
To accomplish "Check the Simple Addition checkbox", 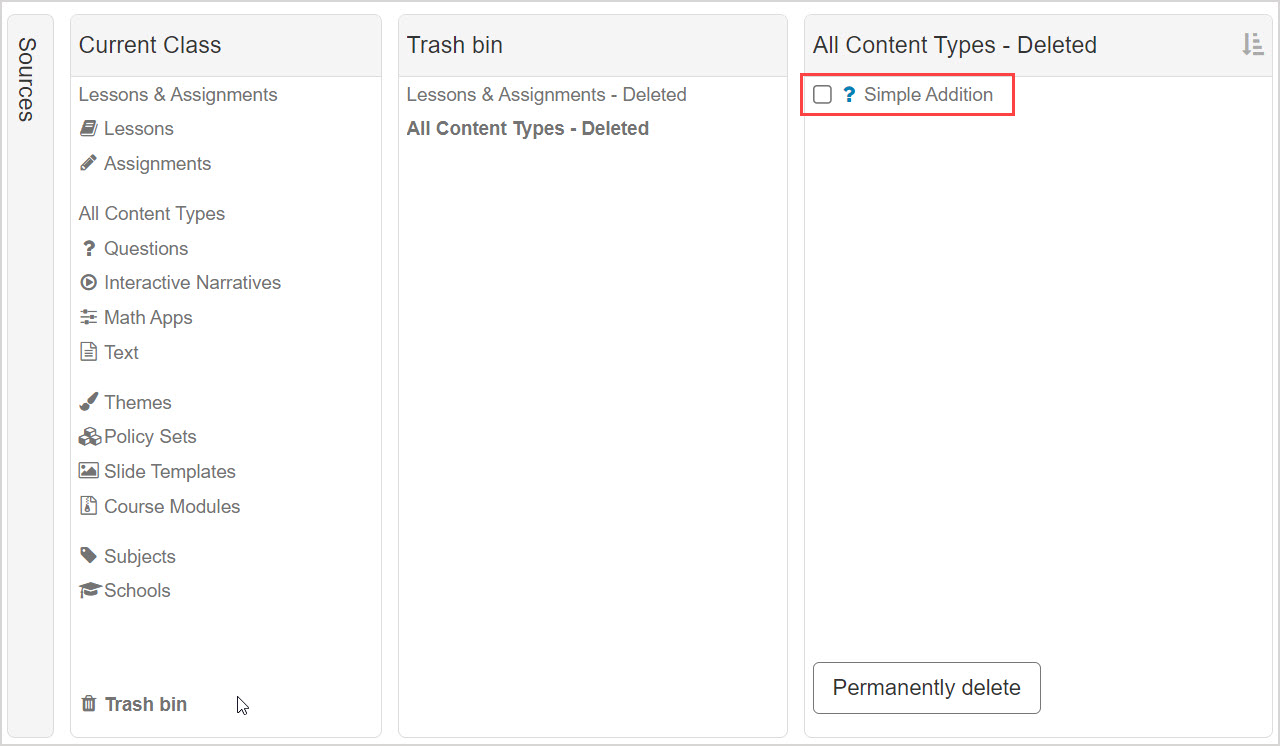I will [822, 95].
